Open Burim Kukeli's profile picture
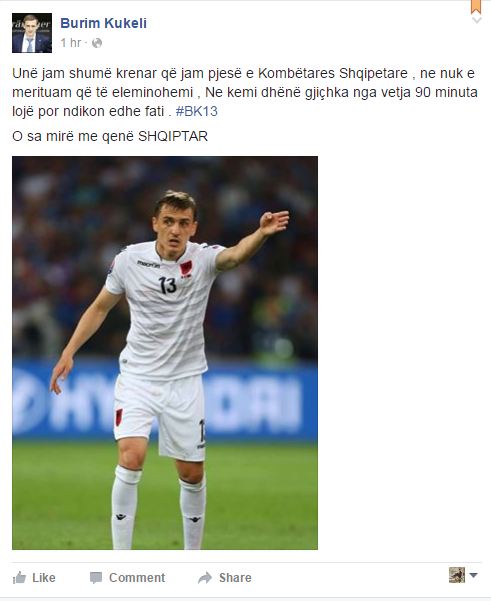The height and width of the screenshot is (601, 491). coord(32,33)
